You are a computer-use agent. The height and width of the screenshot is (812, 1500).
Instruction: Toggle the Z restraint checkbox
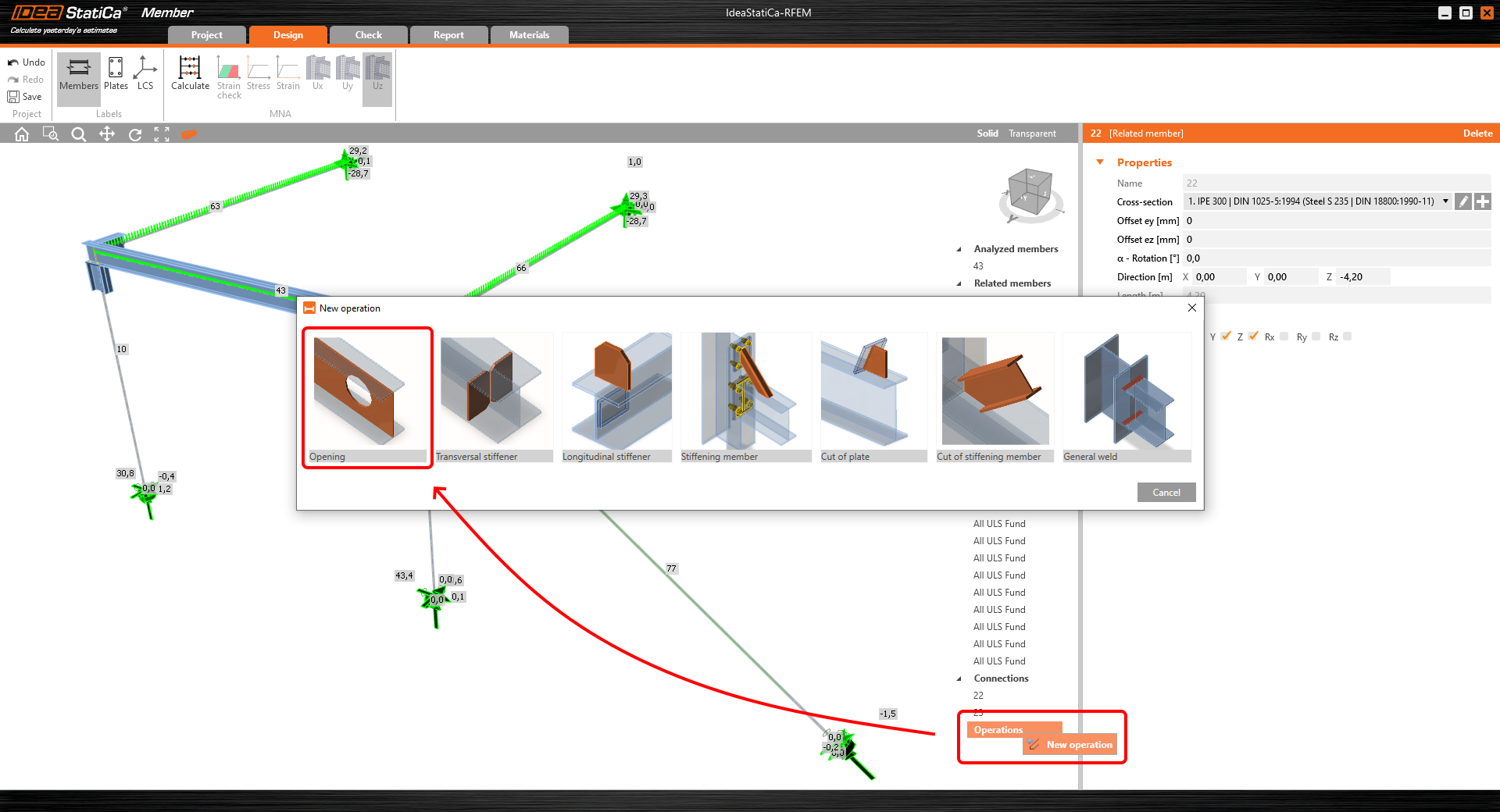pyautogui.click(x=1254, y=336)
